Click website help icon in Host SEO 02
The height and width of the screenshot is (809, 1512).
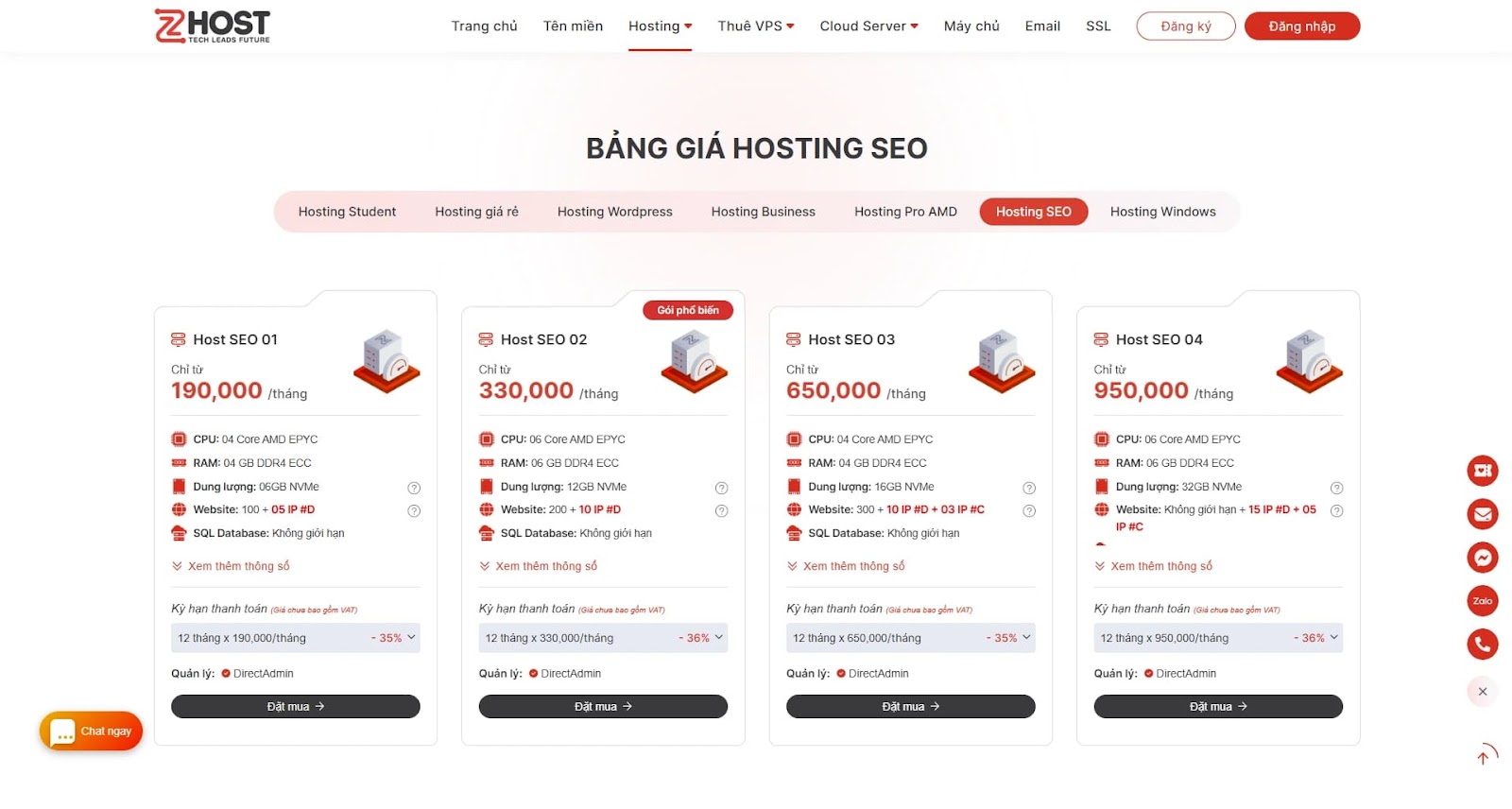[721, 510]
